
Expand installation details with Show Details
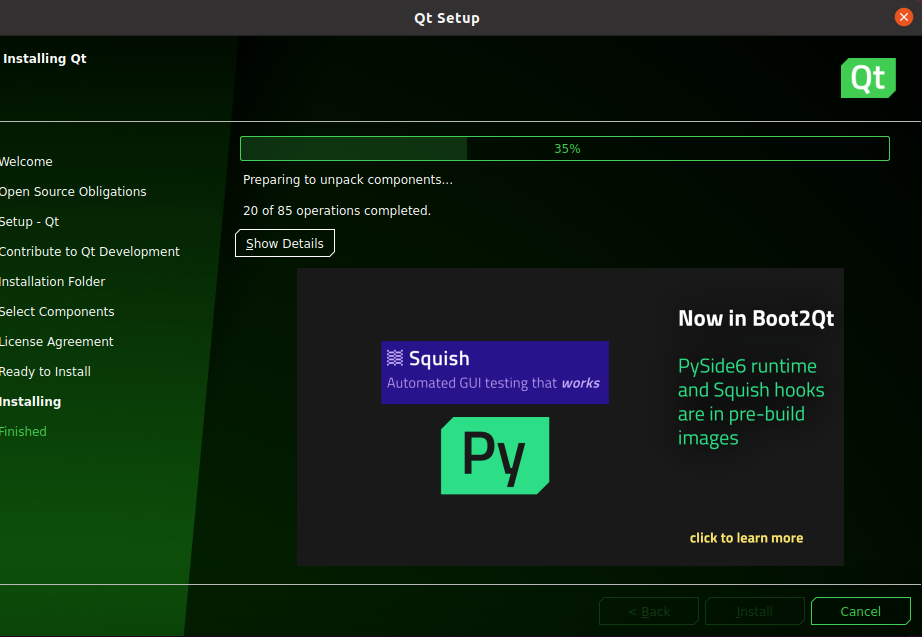[x=285, y=243]
